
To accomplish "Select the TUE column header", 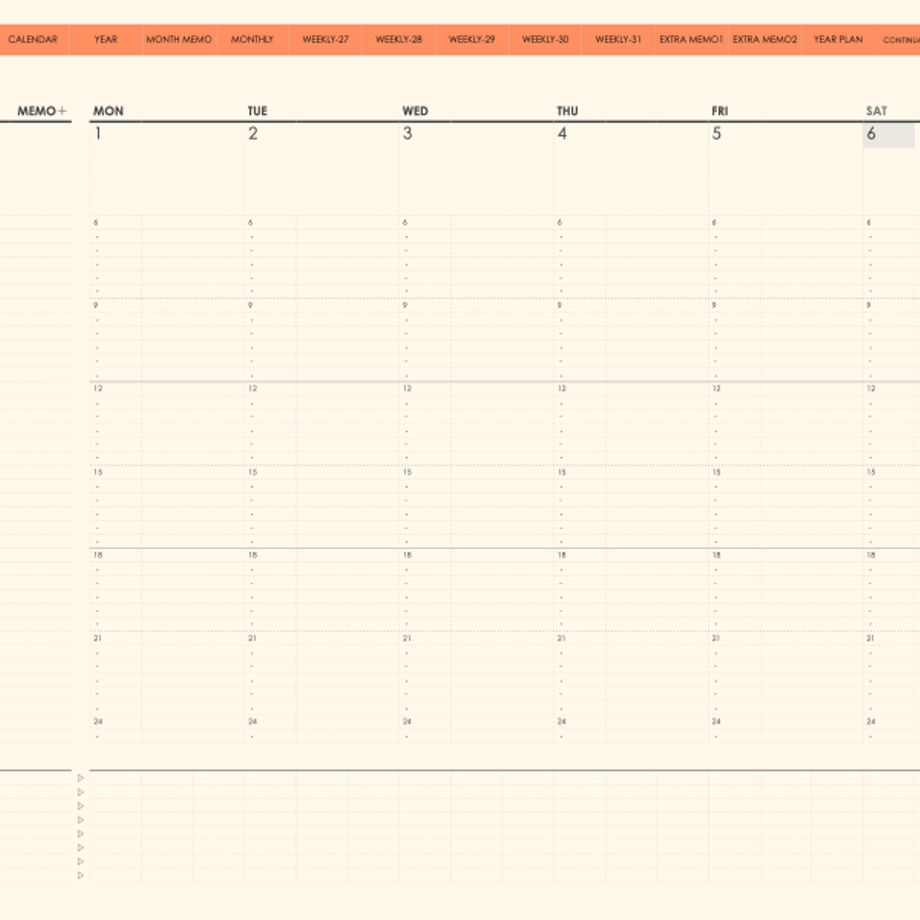I will (x=258, y=111).
